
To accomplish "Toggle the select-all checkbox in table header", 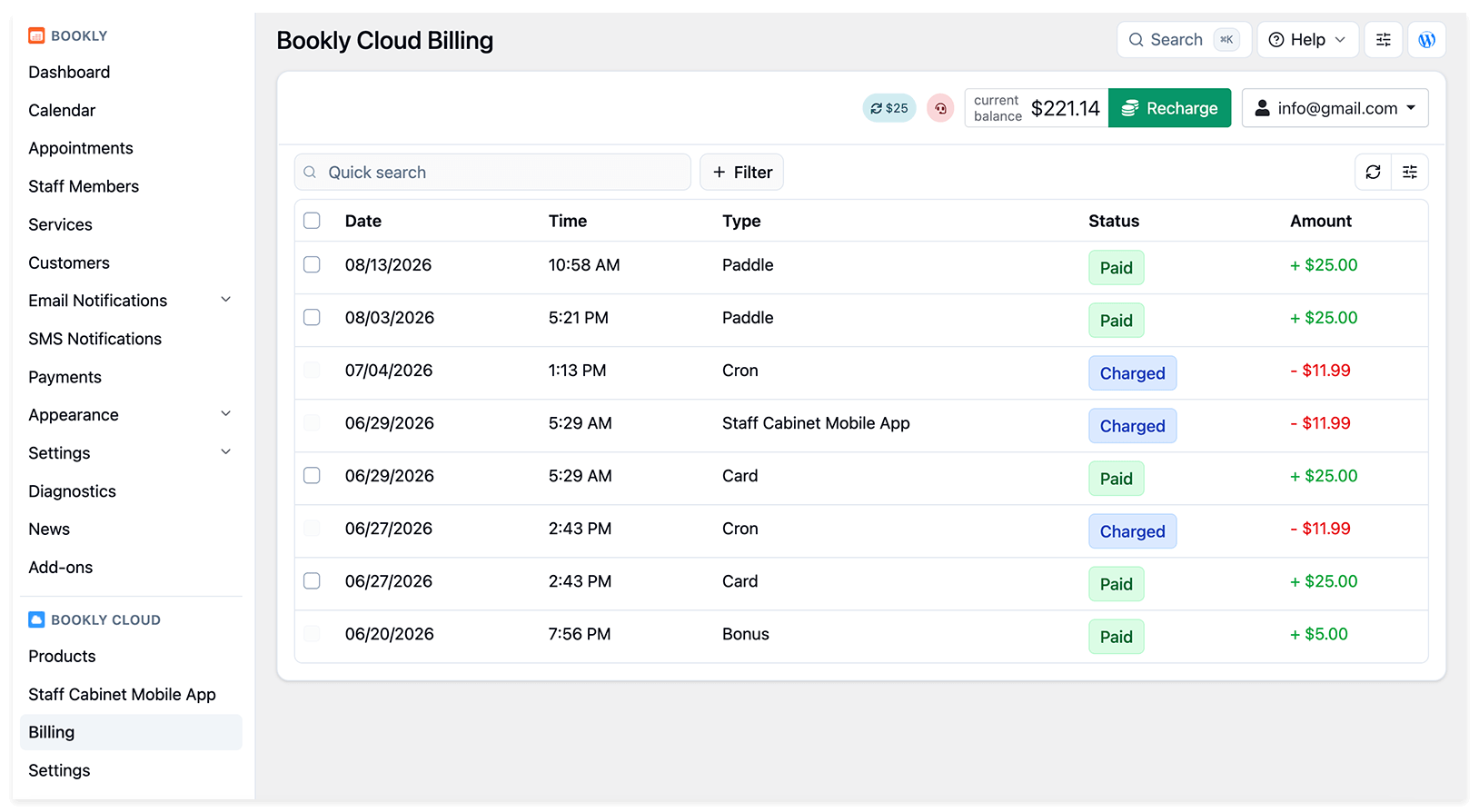I will point(312,221).
